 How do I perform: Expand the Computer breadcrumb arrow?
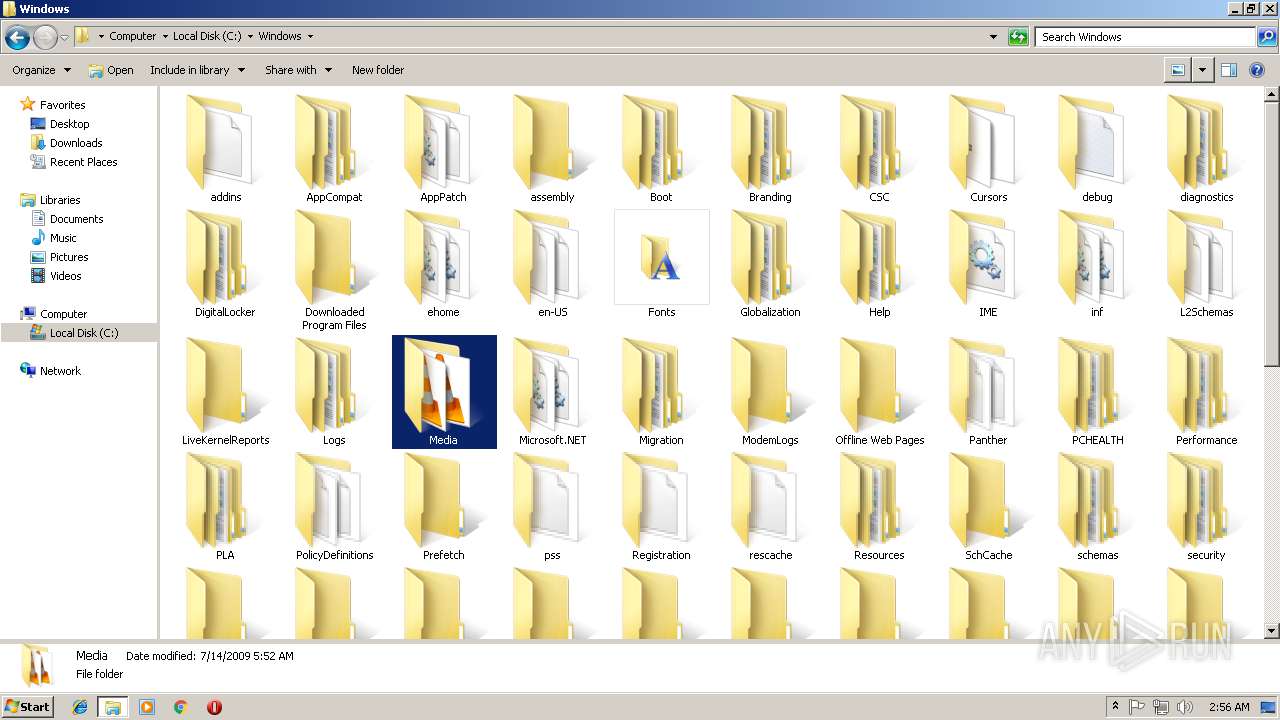pos(164,36)
